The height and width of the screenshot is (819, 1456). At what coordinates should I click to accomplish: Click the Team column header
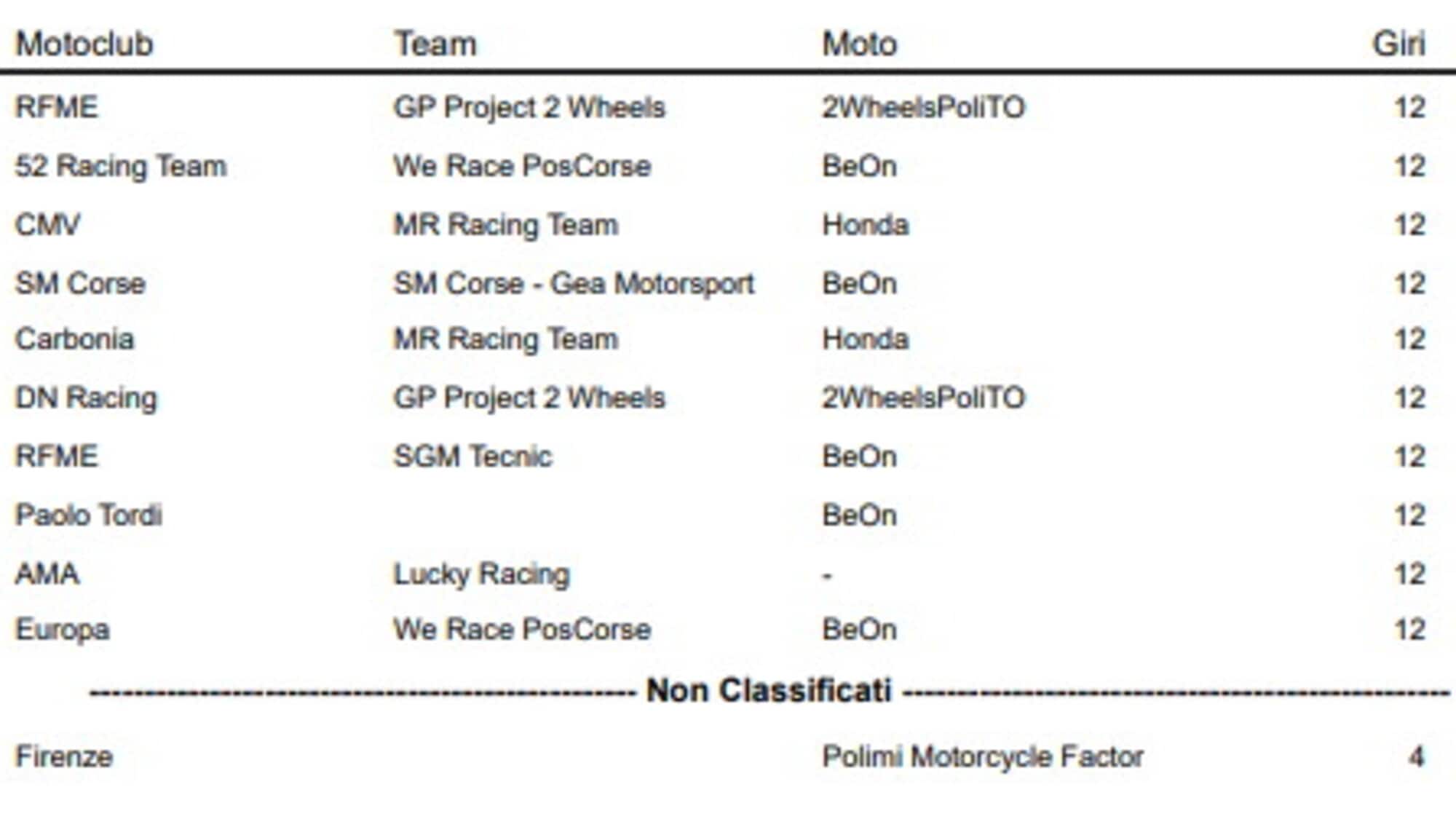pos(435,44)
